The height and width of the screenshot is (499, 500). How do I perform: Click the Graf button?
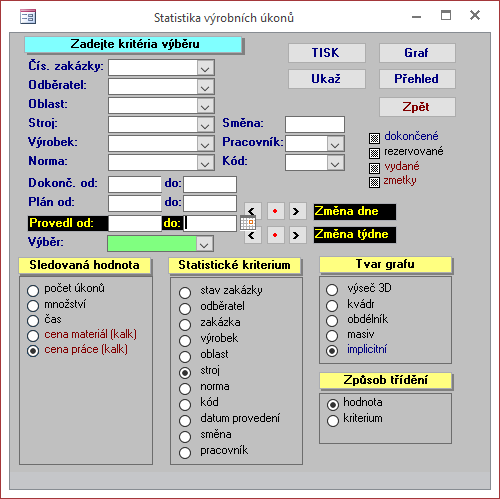pyautogui.click(x=417, y=53)
